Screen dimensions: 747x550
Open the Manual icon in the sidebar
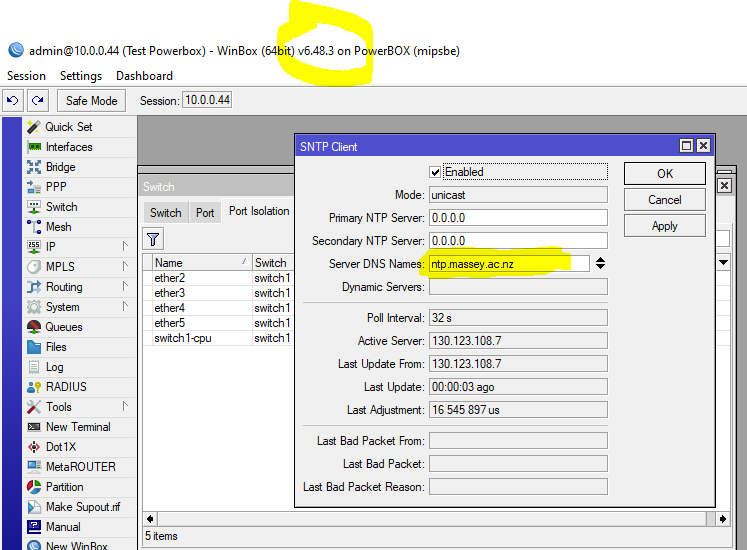(34, 527)
